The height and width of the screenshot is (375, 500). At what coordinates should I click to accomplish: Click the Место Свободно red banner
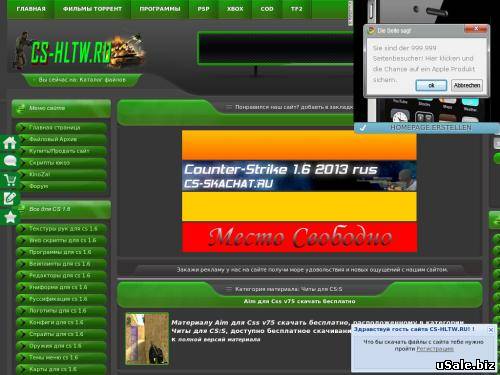point(299,237)
